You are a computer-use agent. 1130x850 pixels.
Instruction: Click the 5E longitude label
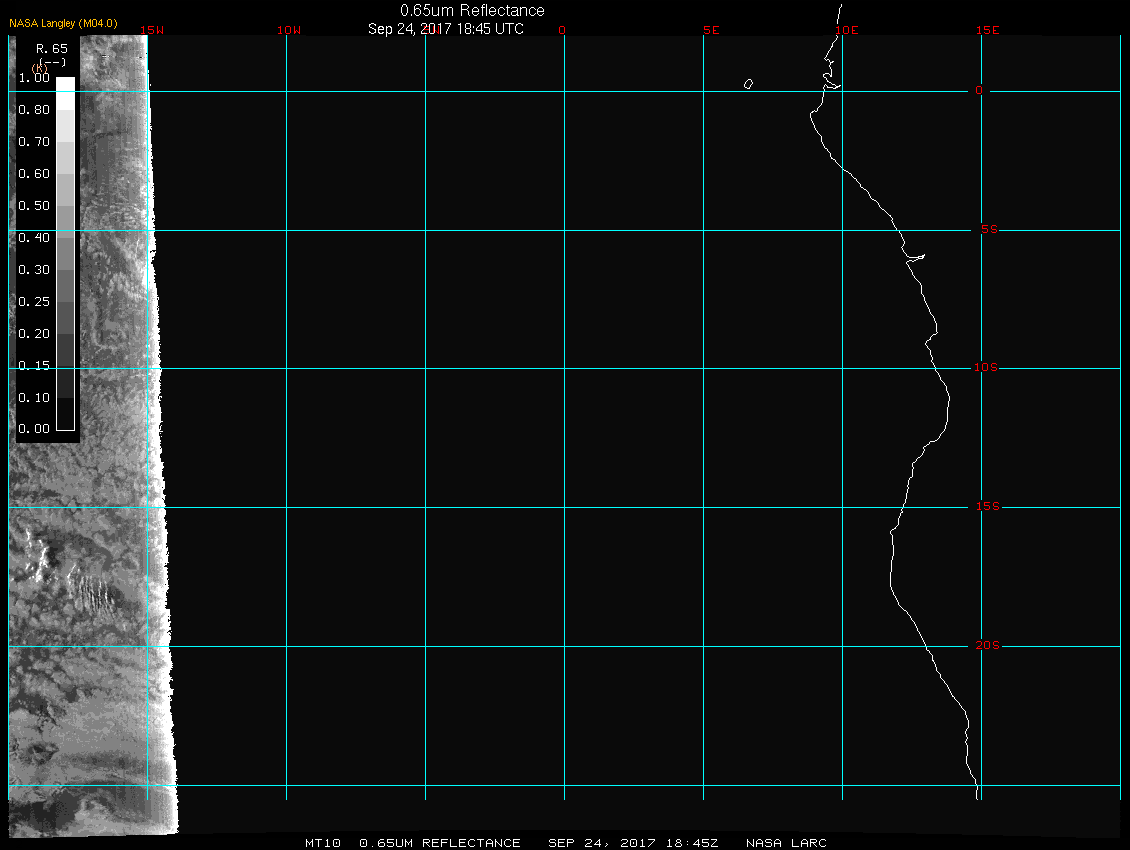pos(712,30)
